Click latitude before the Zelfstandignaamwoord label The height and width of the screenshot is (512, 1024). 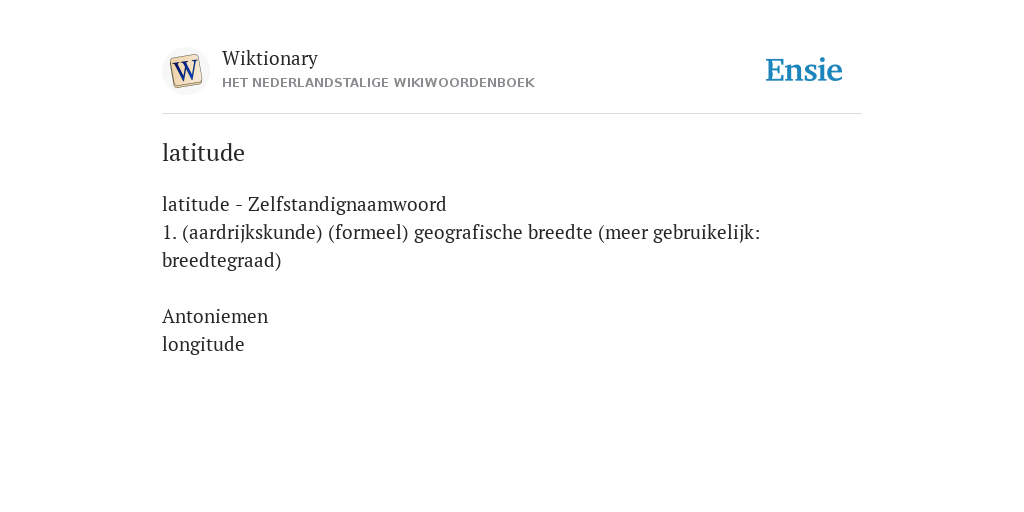[x=196, y=204]
